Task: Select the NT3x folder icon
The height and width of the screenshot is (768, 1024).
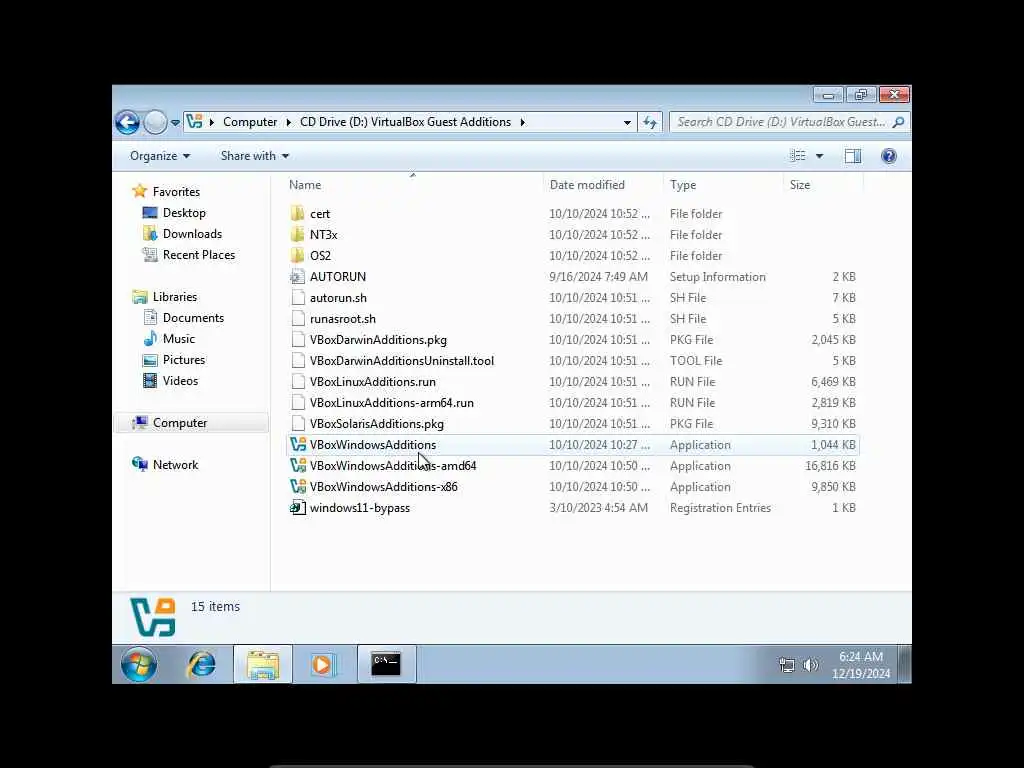Action: 298,234
